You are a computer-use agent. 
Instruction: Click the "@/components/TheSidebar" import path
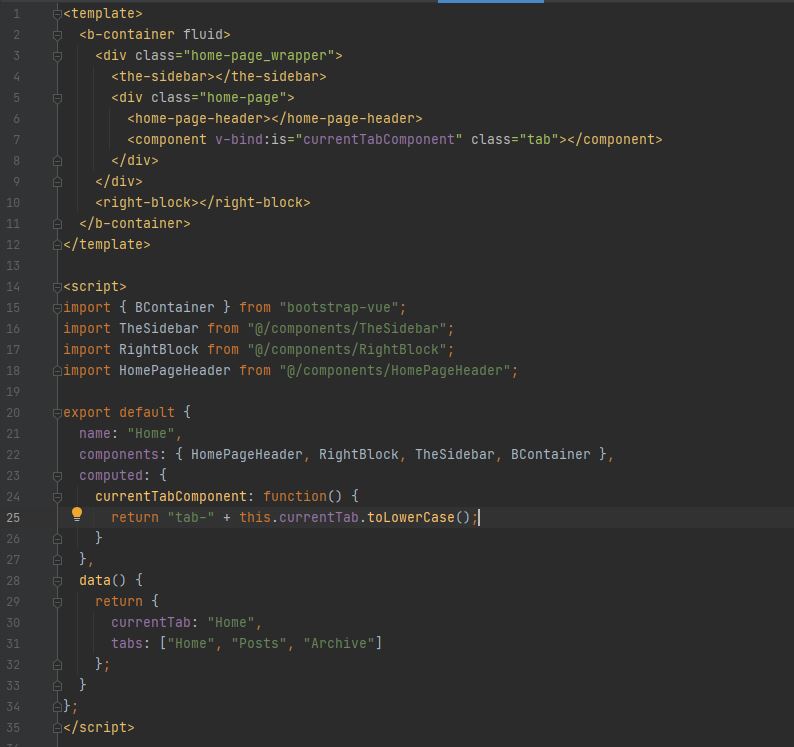pos(347,329)
